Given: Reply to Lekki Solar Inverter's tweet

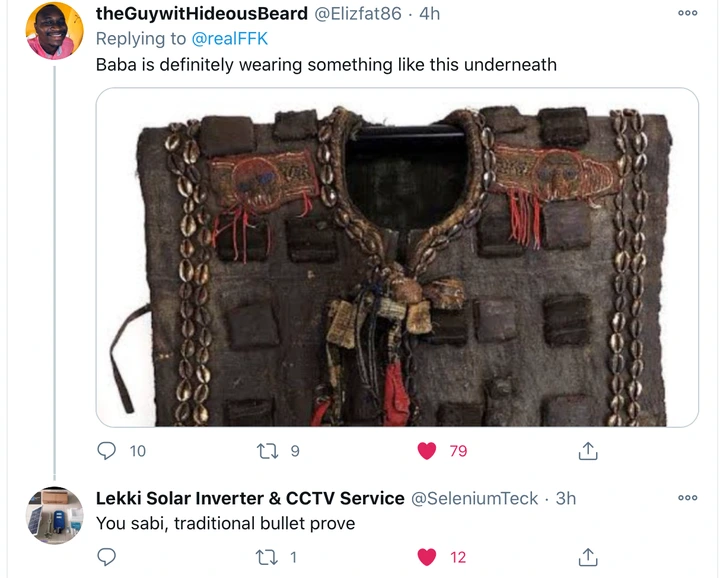Looking at the screenshot, I should click(107, 557).
